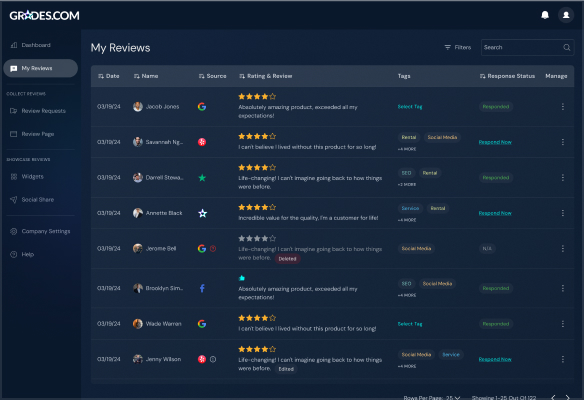Click Service tag in Annette Black row
The width and height of the screenshot is (584, 400).
coord(410,208)
